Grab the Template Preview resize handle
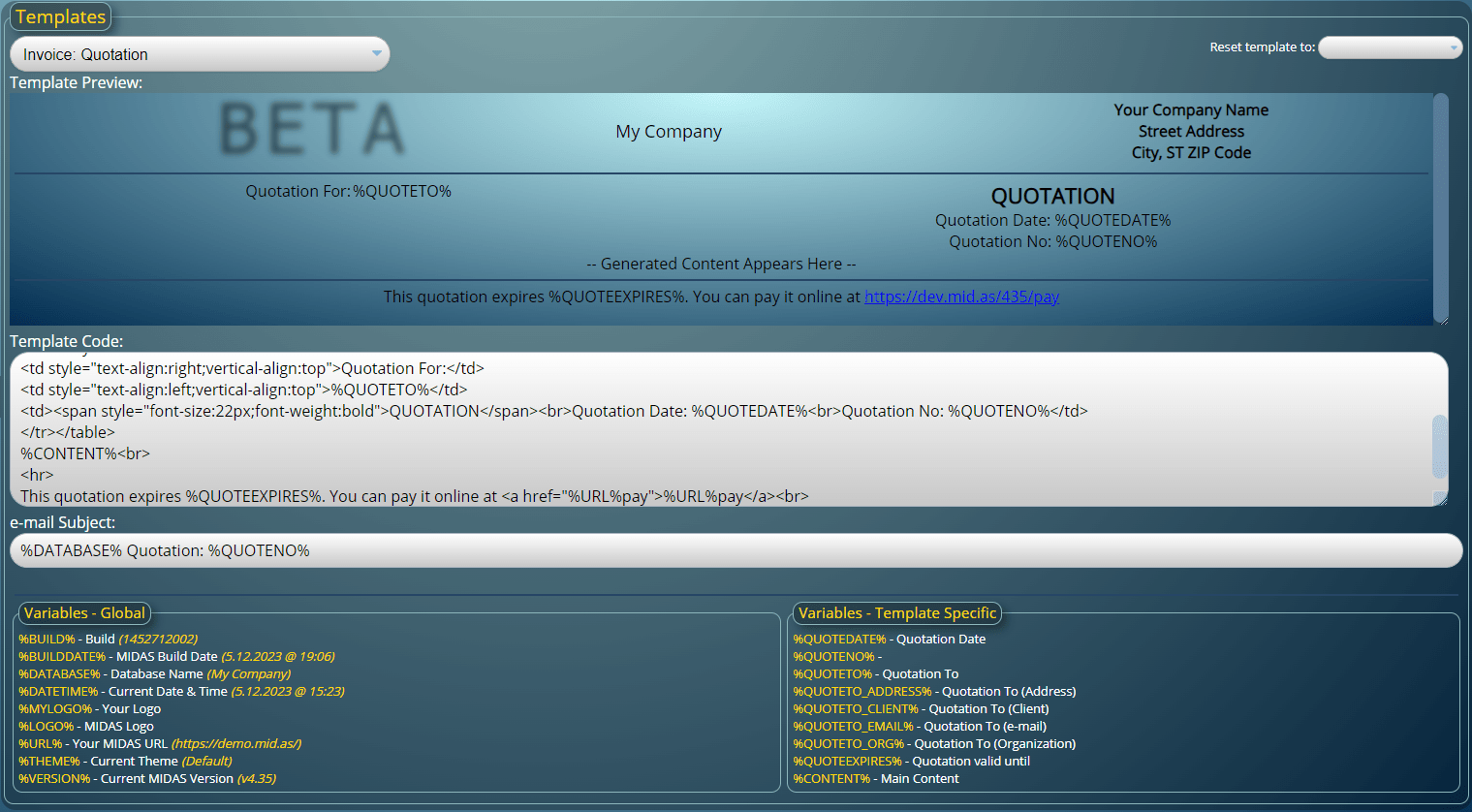 pyautogui.click(x=1441, y=319)
